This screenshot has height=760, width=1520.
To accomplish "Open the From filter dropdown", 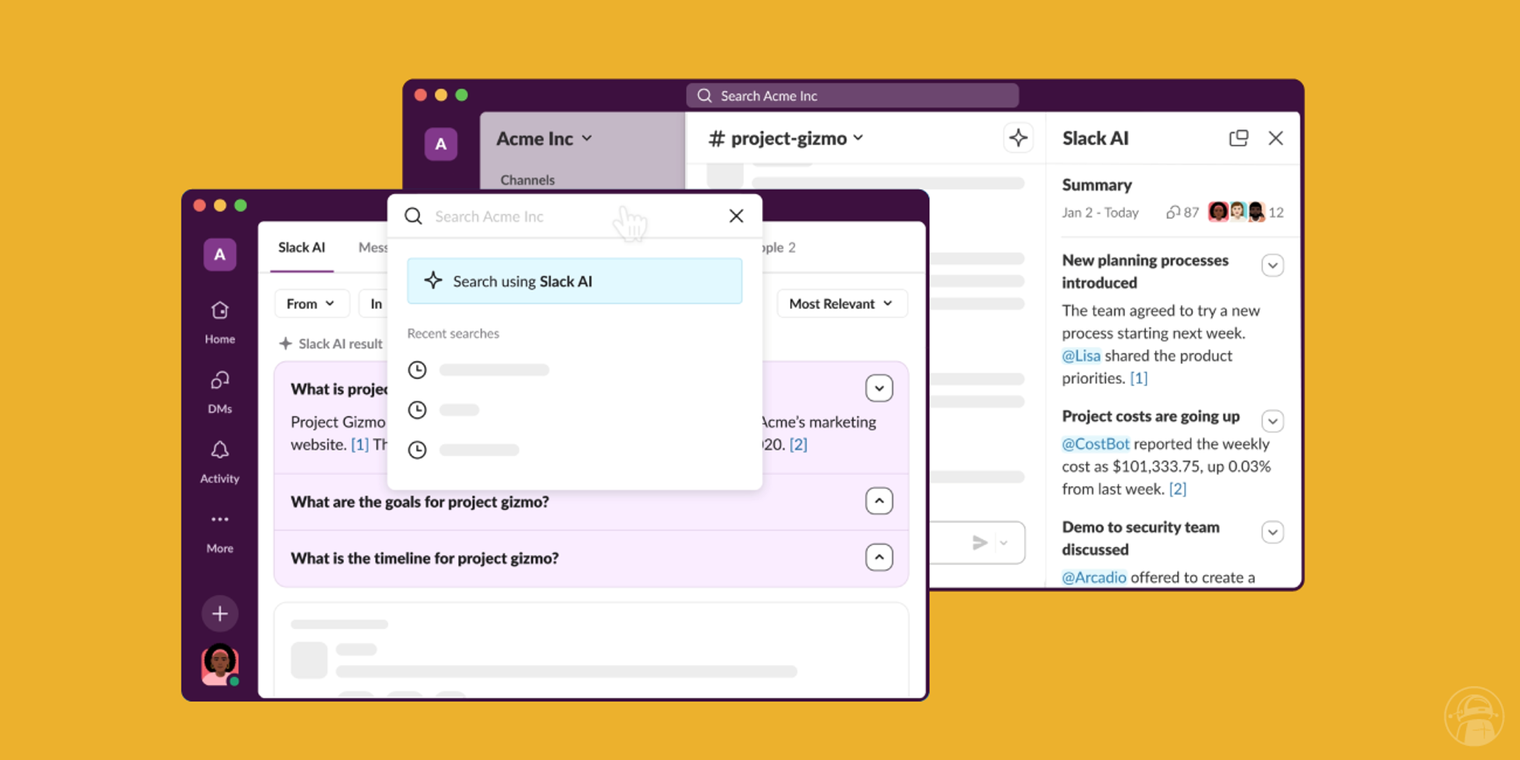I will click(312, 303).
